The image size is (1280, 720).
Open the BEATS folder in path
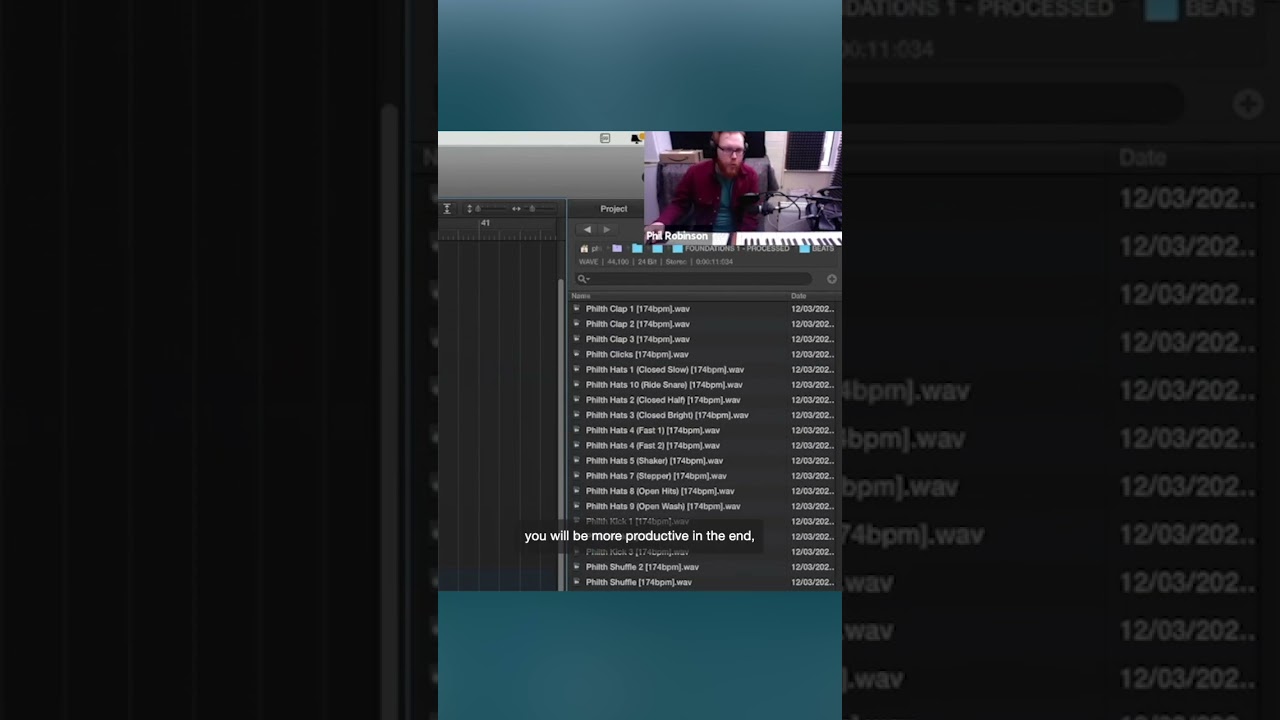[x=817, y=248]
